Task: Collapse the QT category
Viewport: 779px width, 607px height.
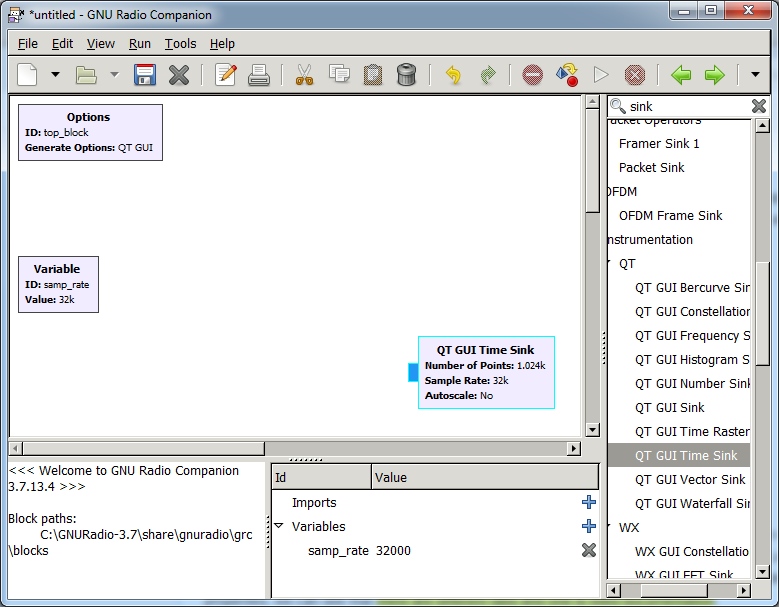Action: (609, 262)
